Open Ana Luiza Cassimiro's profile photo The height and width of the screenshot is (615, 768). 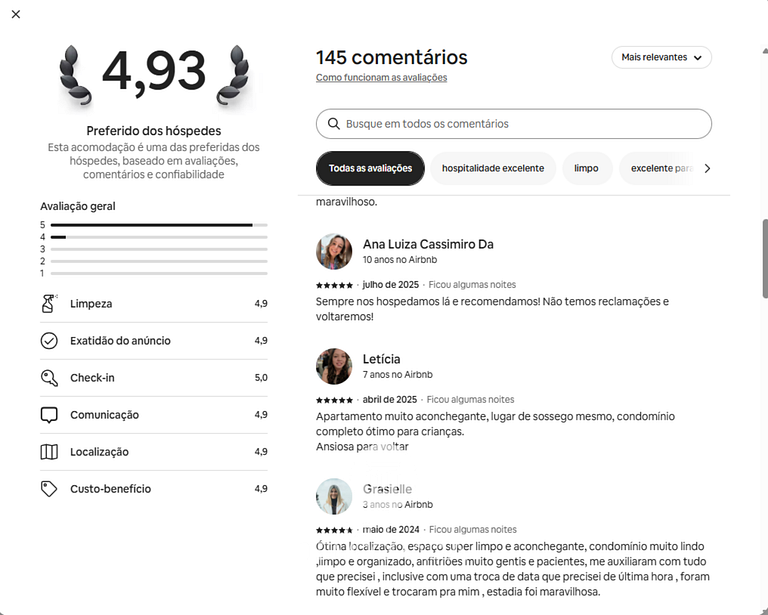334,252
